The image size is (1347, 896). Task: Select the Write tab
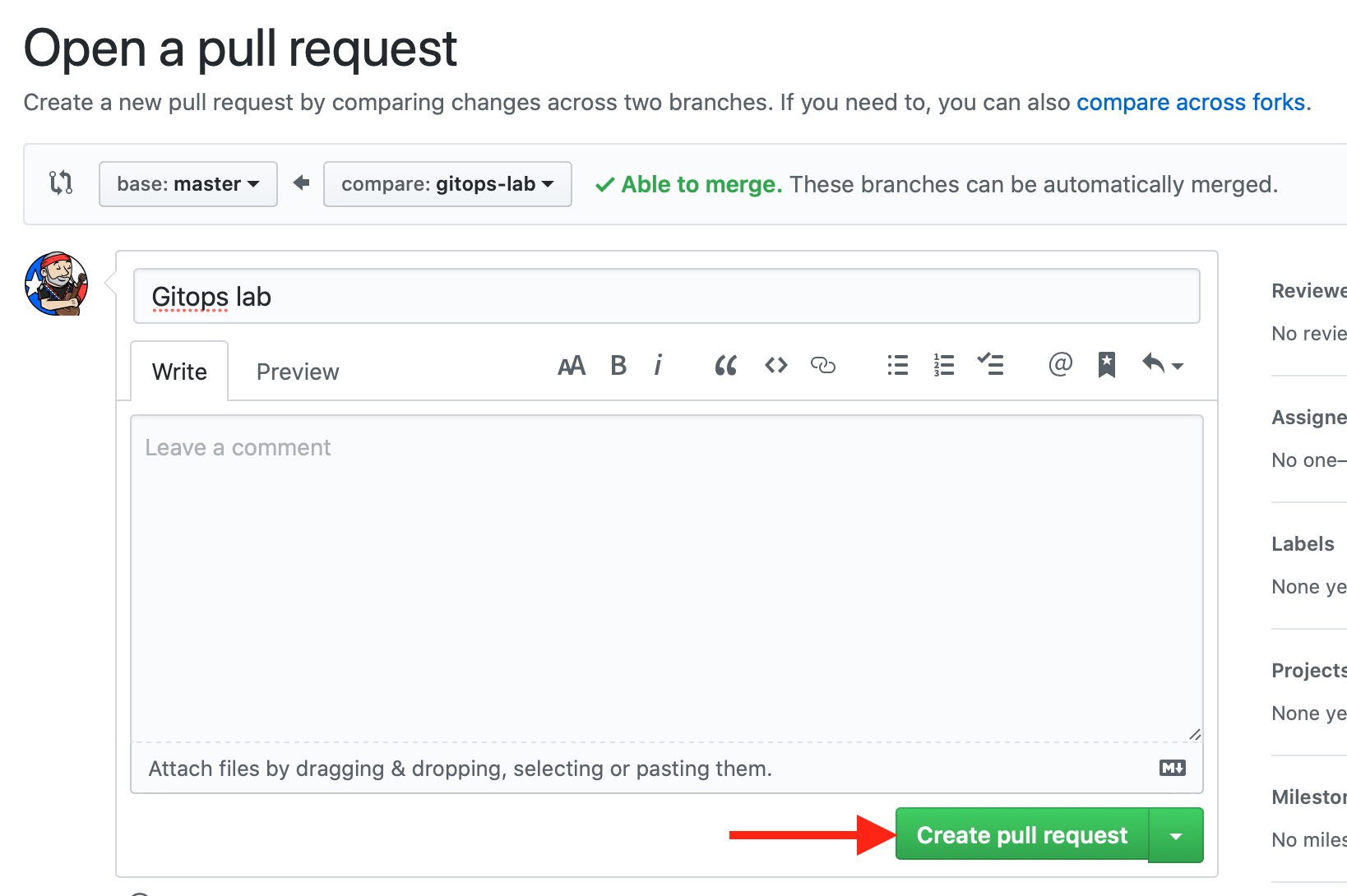pos(179,372)
